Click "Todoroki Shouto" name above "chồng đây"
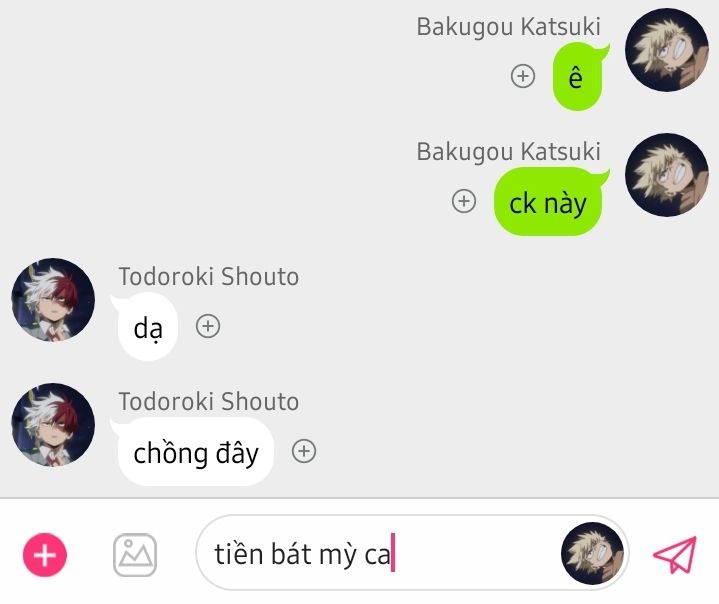This screenshot has width=719, height=604. 209,402
